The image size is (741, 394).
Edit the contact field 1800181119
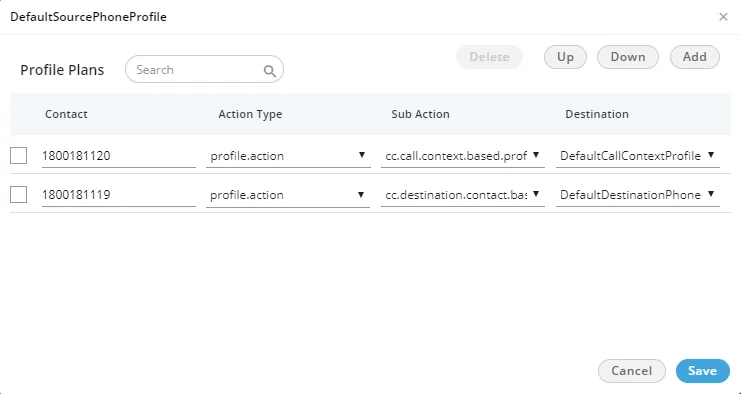click(119, 195)
